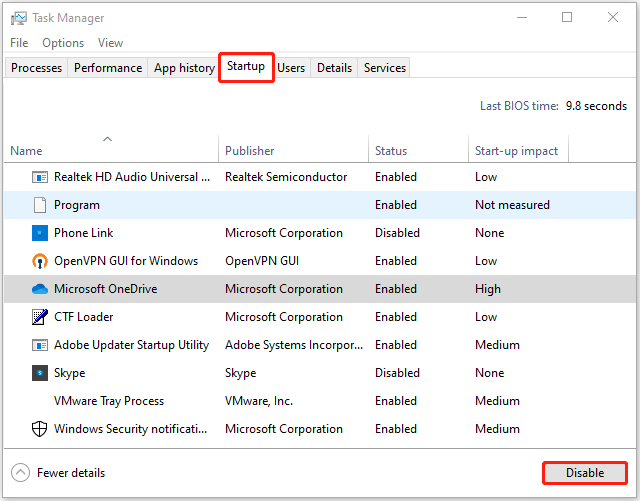This screenshot has height=501, width=640.
Task: Click Fewer details label text
Action: coord(71,473)
